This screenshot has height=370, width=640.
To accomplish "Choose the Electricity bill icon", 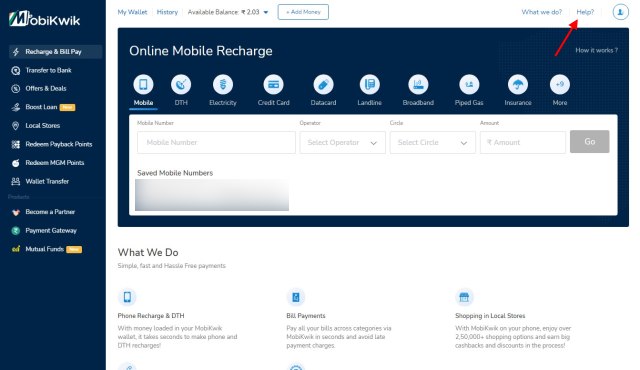I will 223,84.
